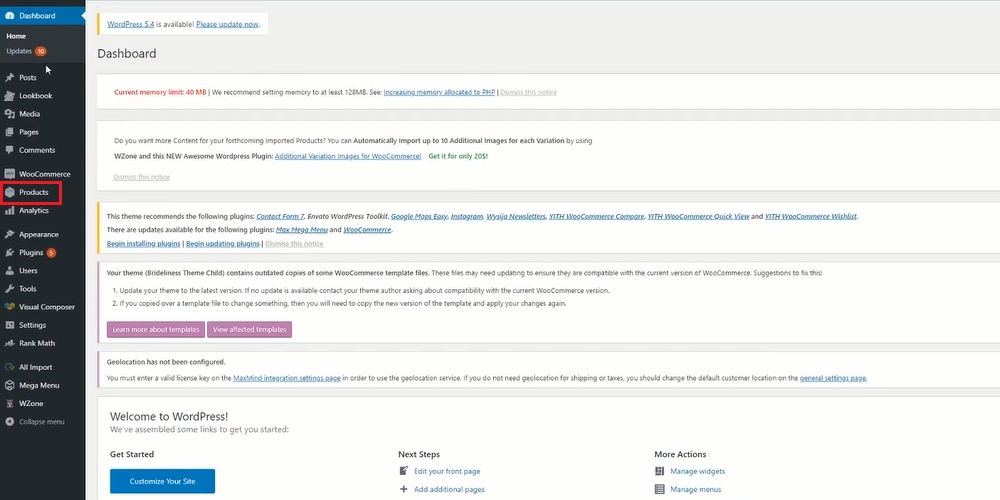This screenshot has height=500, width=1000.
Task: Open the YITH WooCommerce Compare link
Action: [597, 217]
